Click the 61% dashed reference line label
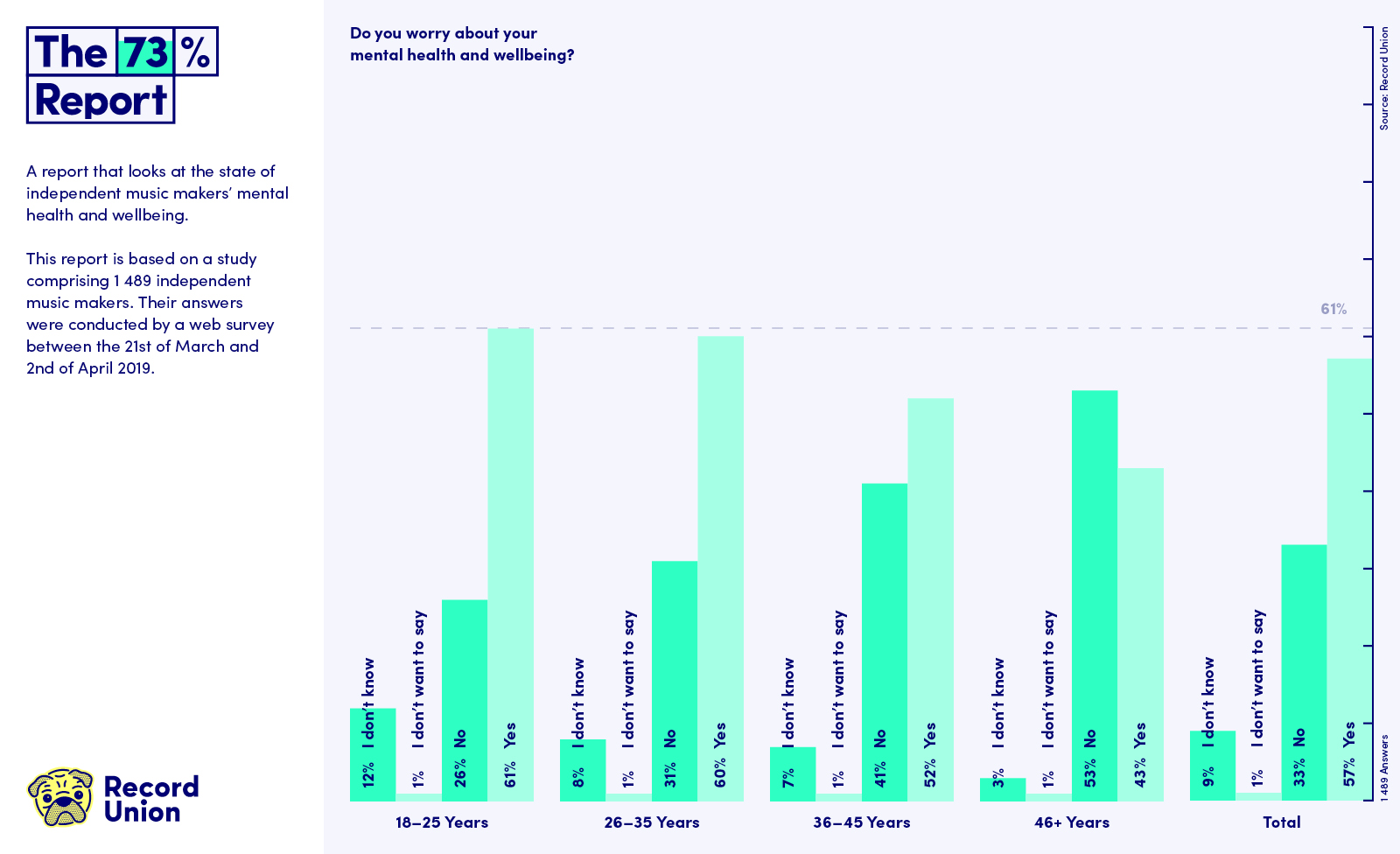This screenshot has height=854, width=1400. [1333, 309]
